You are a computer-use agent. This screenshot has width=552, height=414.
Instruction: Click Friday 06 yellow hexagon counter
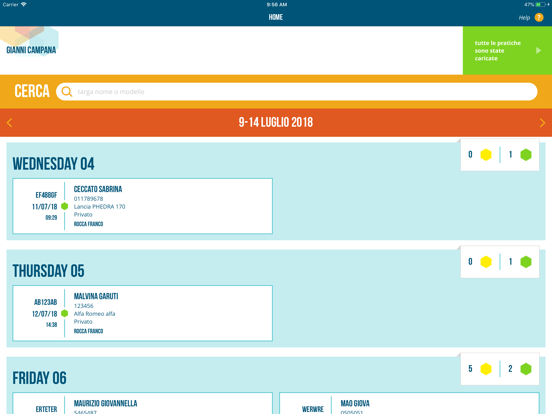(x=486, y=369)
